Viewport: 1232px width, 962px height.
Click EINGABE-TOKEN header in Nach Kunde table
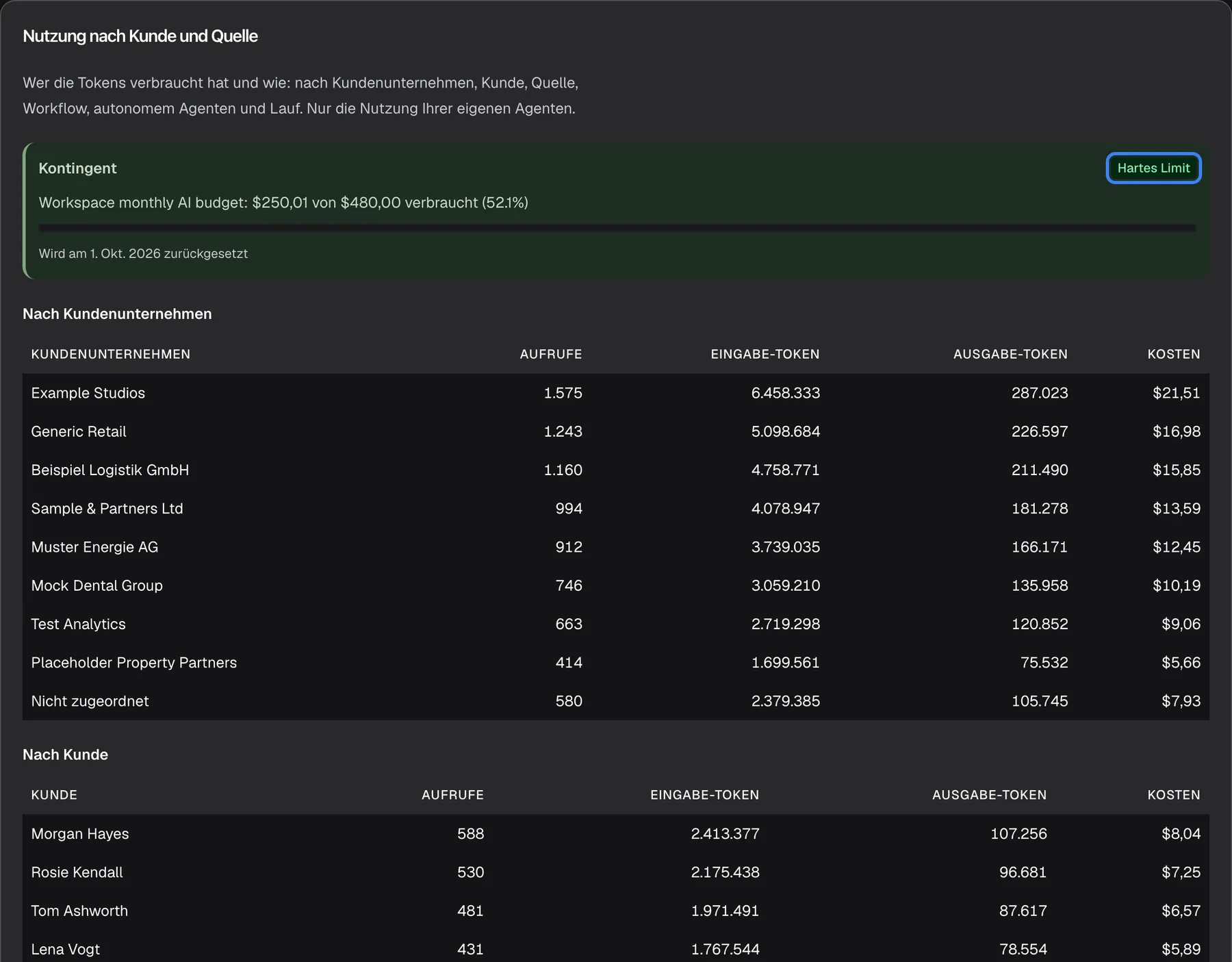[x=705, y=795]
